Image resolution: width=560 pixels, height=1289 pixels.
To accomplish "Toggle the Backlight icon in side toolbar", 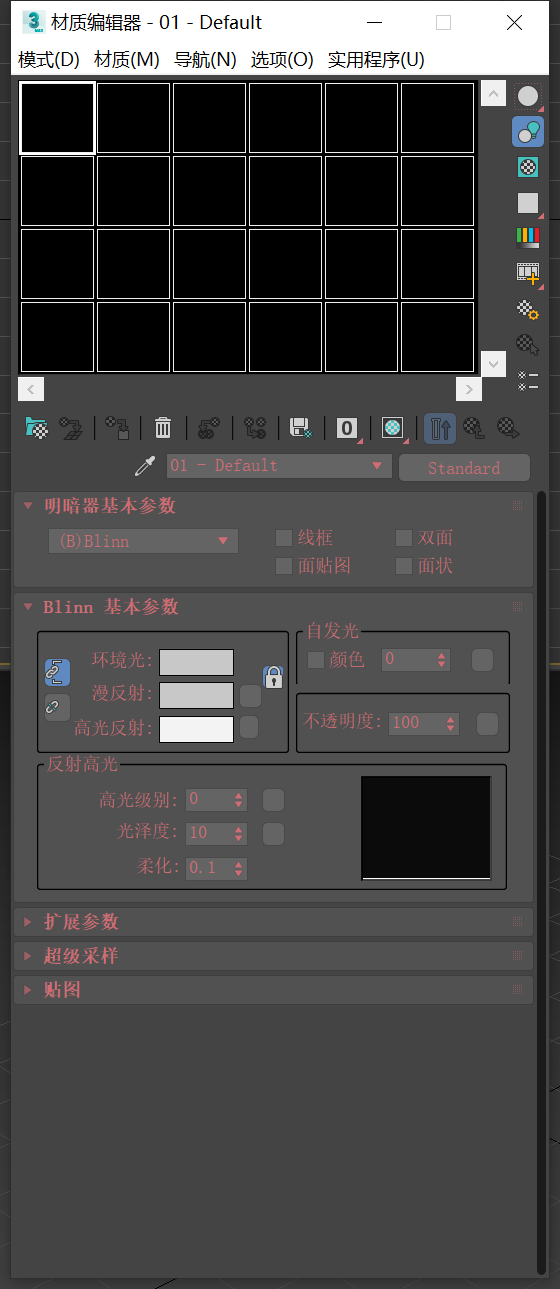I will coord(528,131).
